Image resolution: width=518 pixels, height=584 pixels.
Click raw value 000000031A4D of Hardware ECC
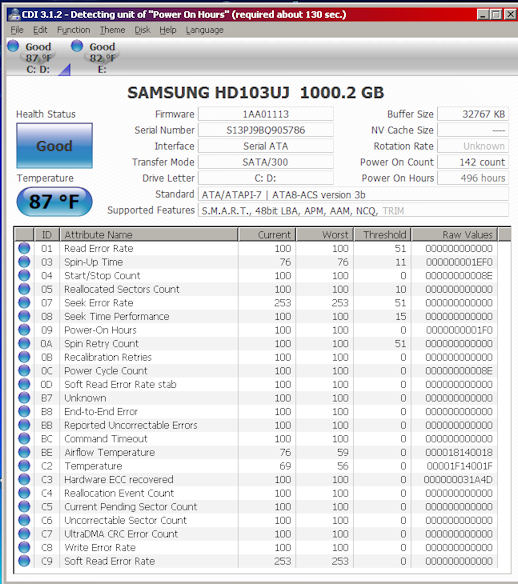(458, 480)
